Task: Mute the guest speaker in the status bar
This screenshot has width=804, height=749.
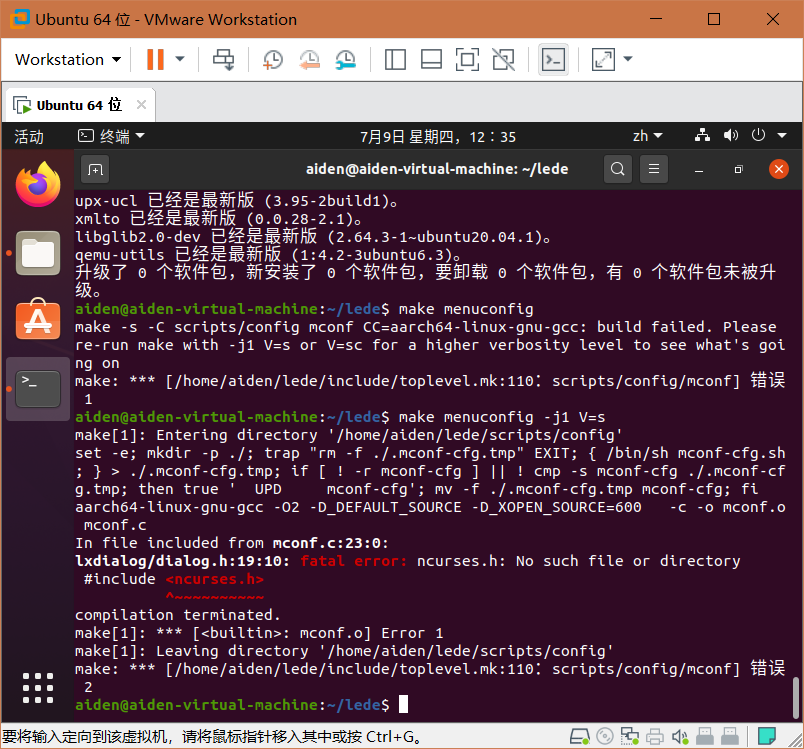Action: pyautogui.click(x=681, y=737)
